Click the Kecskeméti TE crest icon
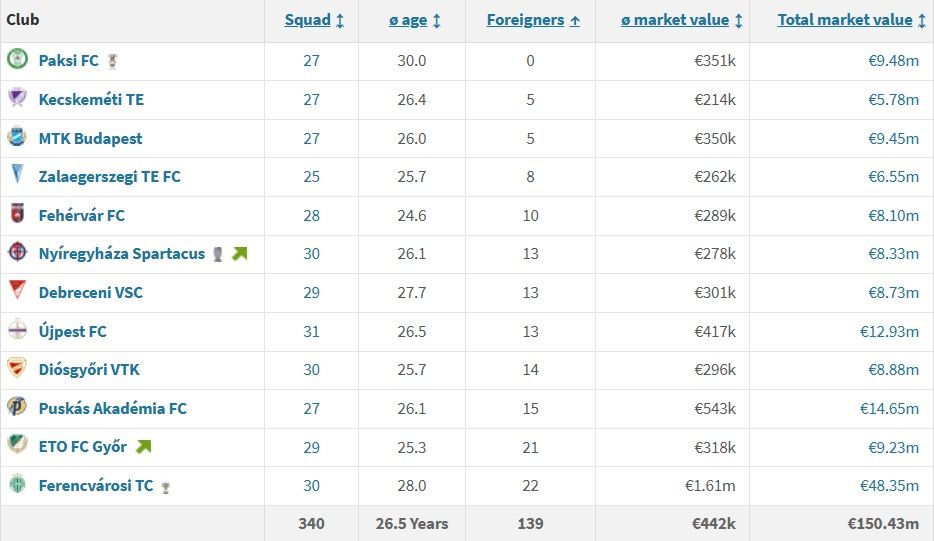This screenshot has height=541, width=934. pyautogui.click(x=17, y=97)
